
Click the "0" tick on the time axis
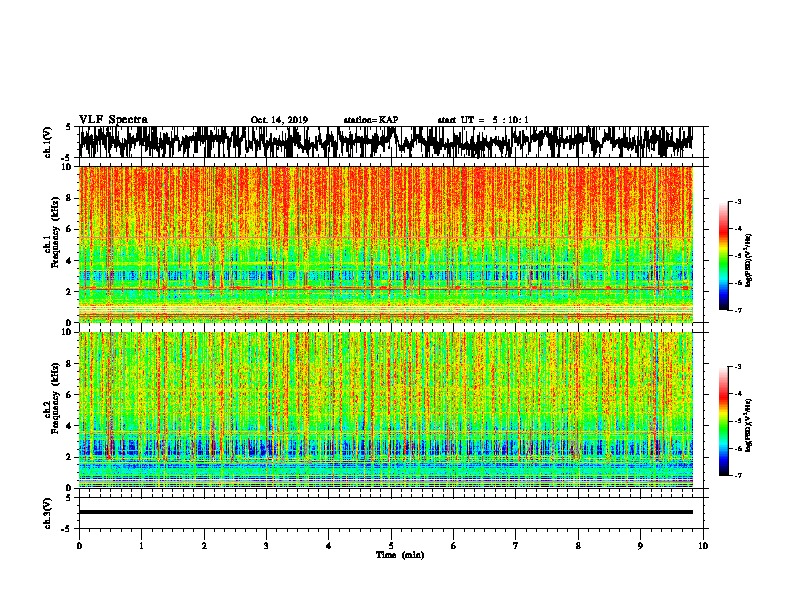79,546
